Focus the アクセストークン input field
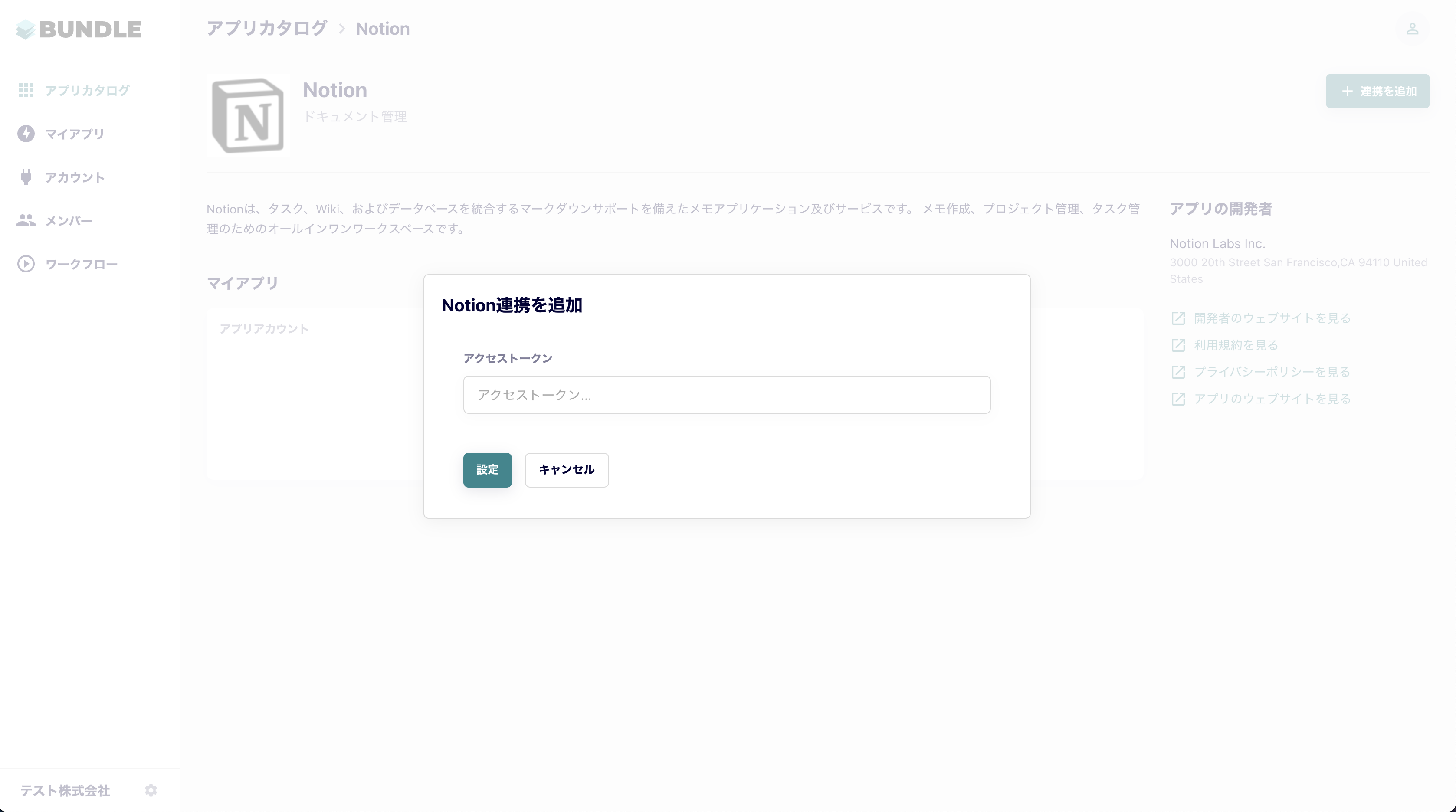 coord(727,394)
